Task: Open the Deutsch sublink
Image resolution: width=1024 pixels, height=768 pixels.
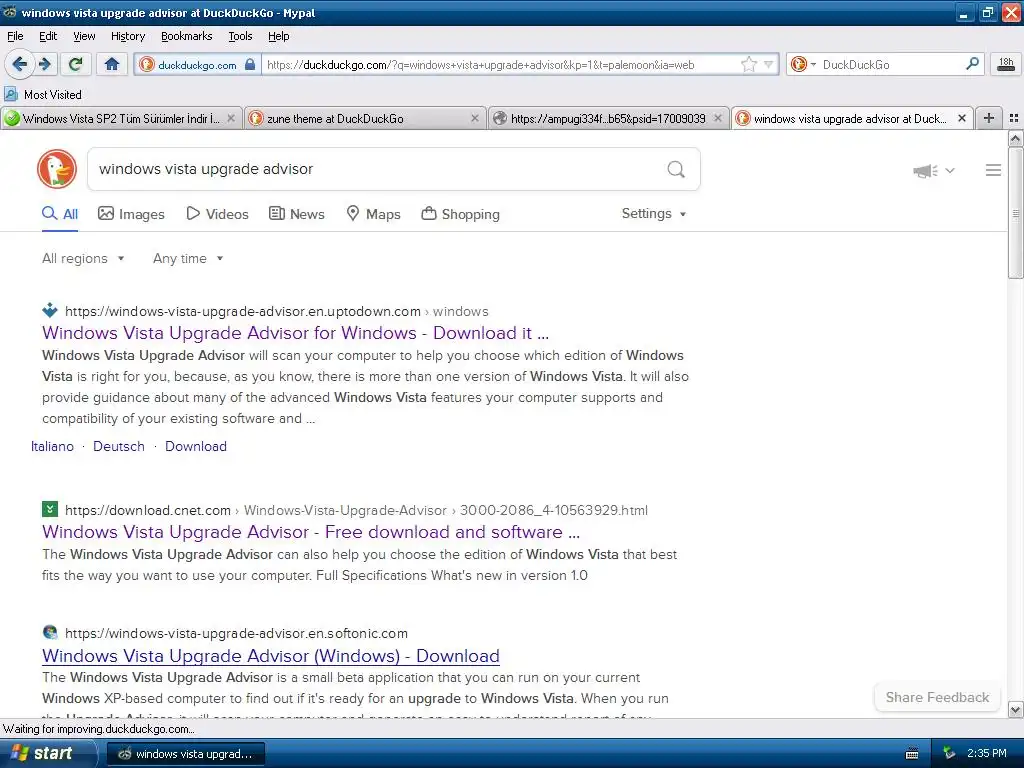Action: coord(119,446)
